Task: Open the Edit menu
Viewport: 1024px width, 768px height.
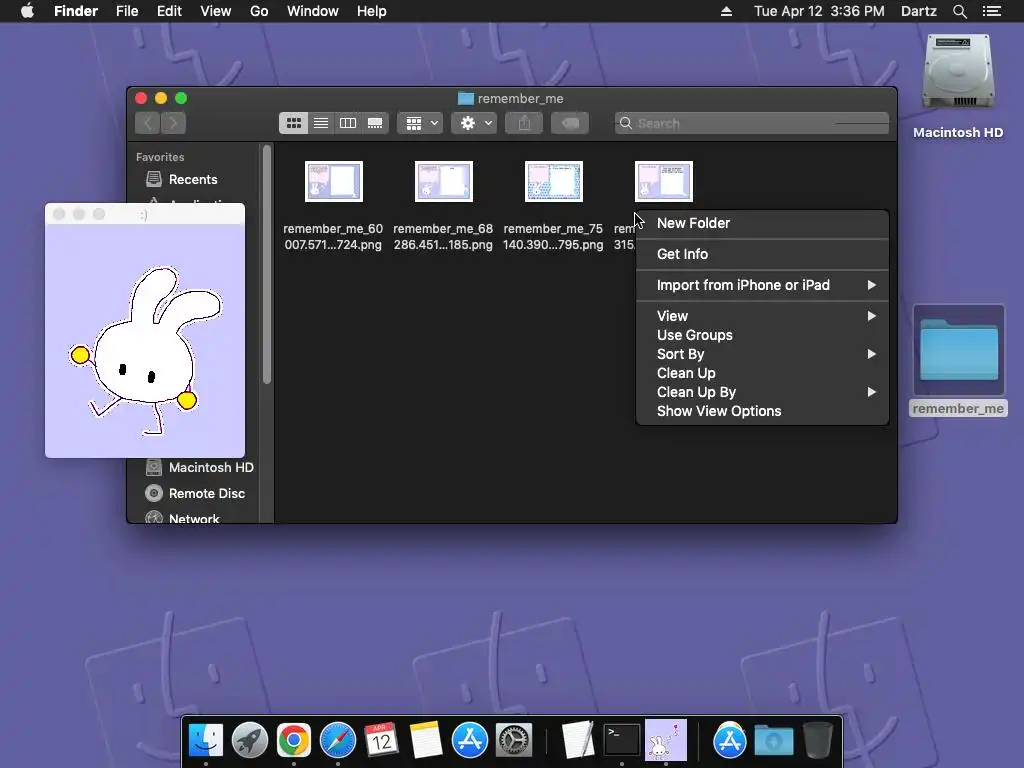Action: 169,11
